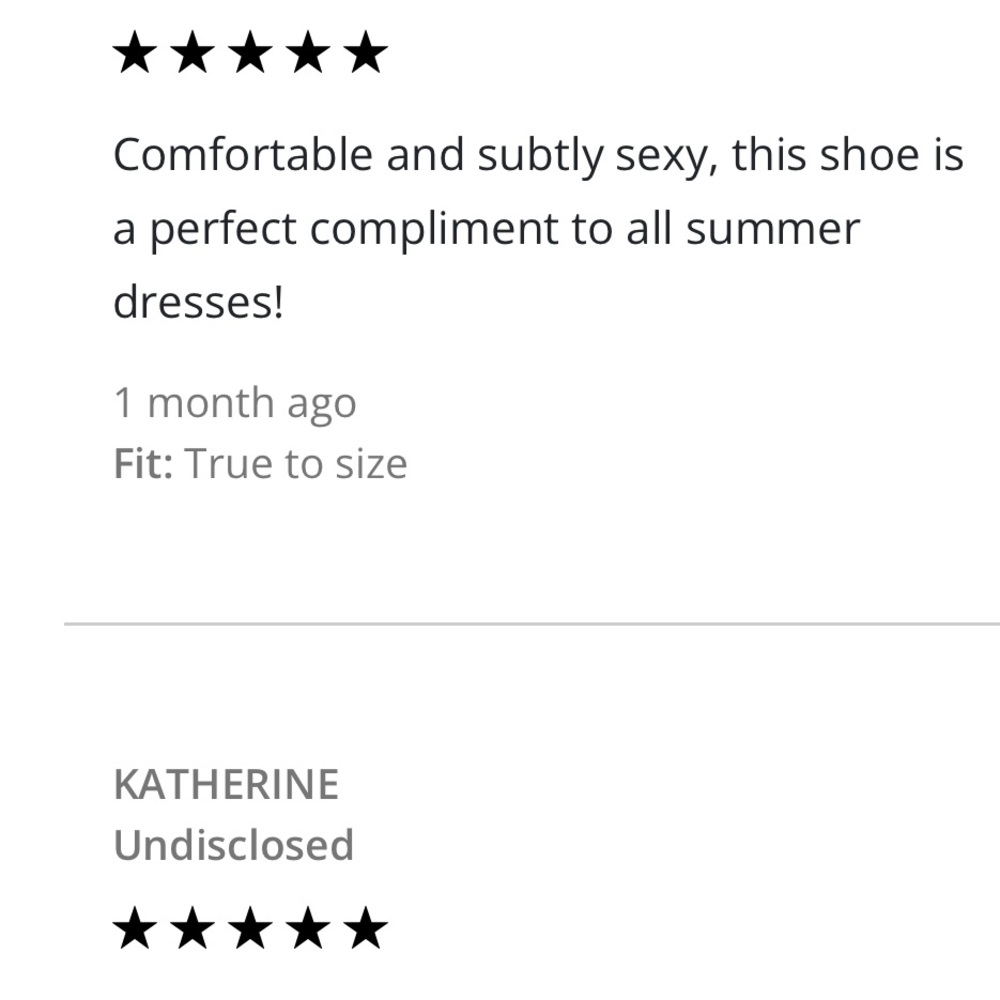1000x1000 pixels.
Task: Click the third star in Katherine's rating
Action: (x=250, y=929)
